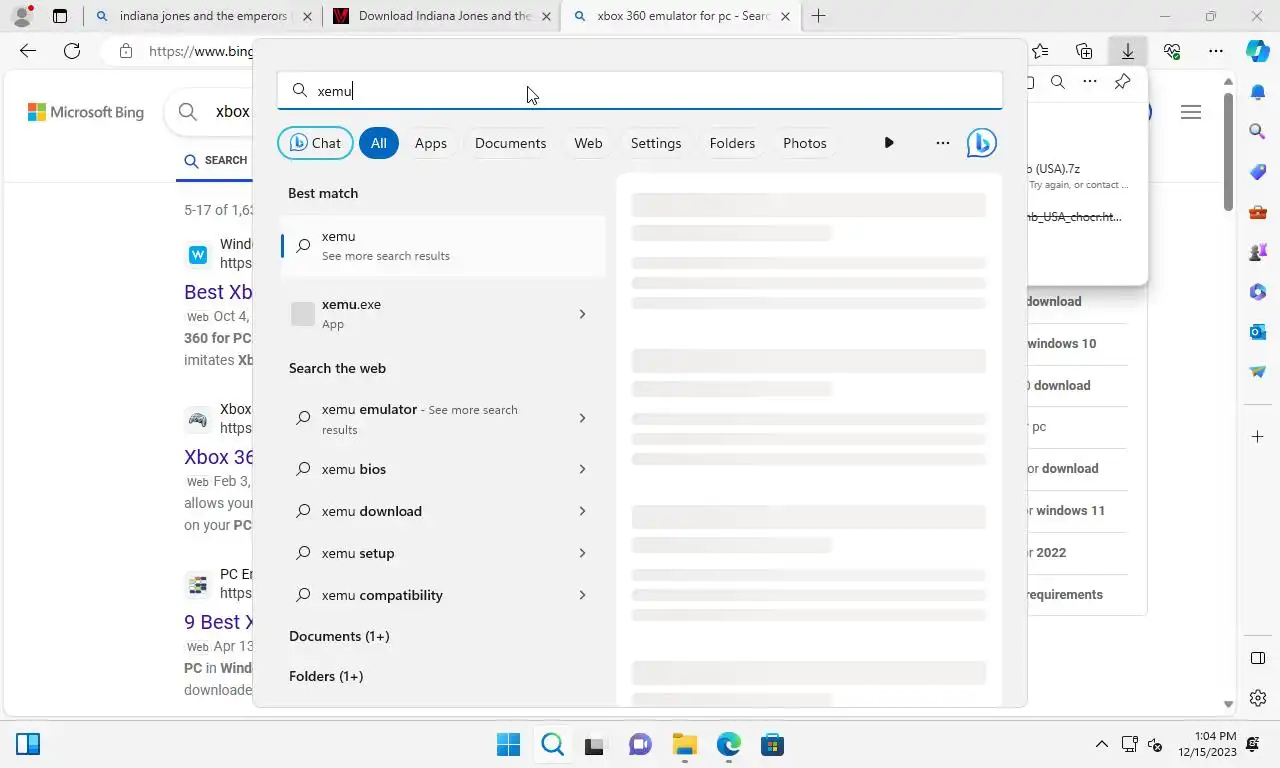Open the Windows Start button

[508, 745]
